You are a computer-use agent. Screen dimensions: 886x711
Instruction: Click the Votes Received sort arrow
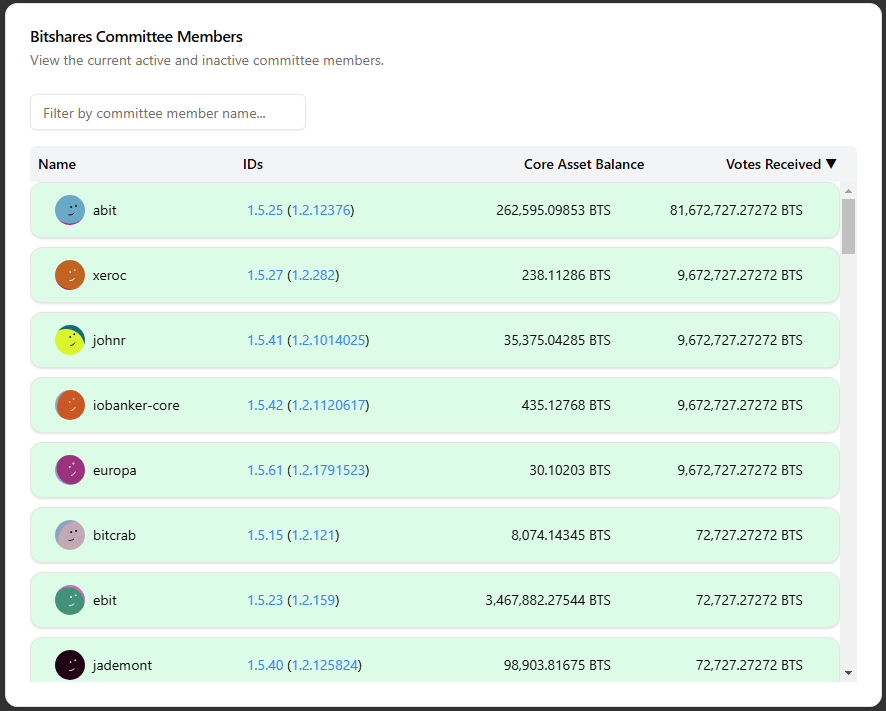831,164
